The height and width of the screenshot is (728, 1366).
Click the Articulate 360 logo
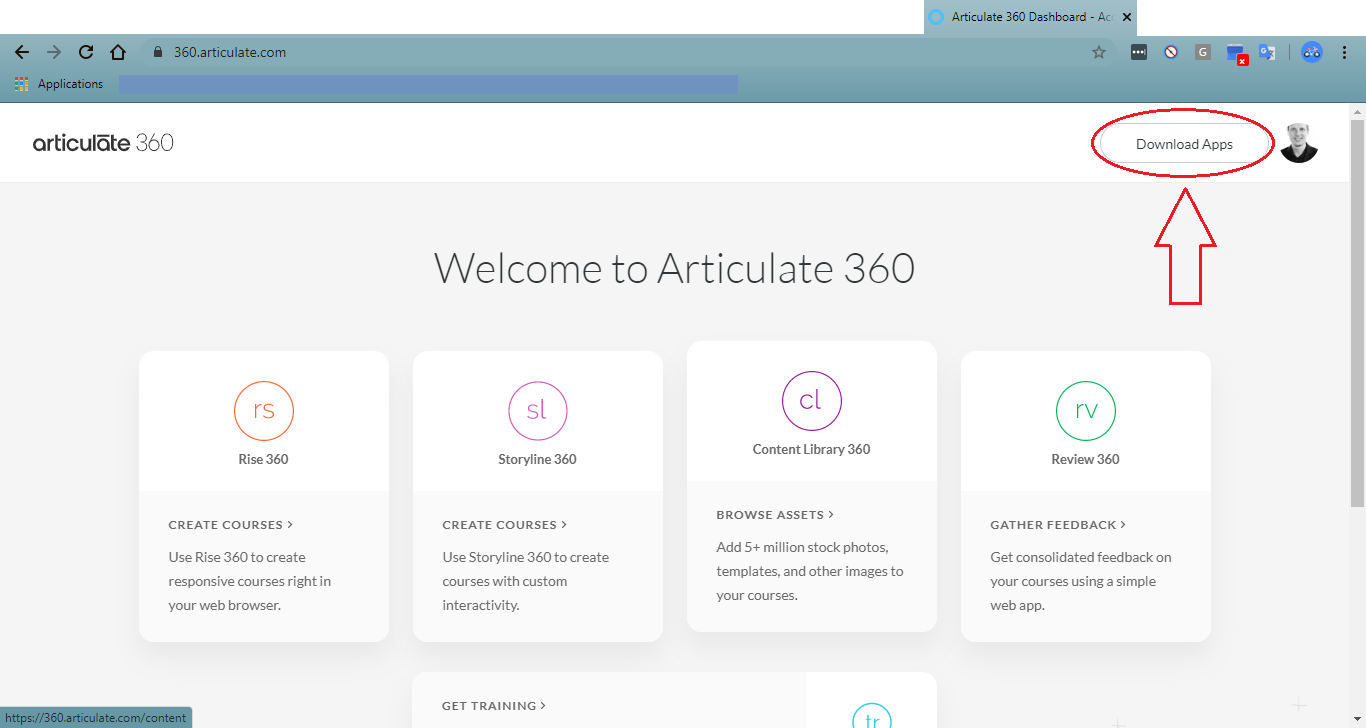tap(103, 143)
